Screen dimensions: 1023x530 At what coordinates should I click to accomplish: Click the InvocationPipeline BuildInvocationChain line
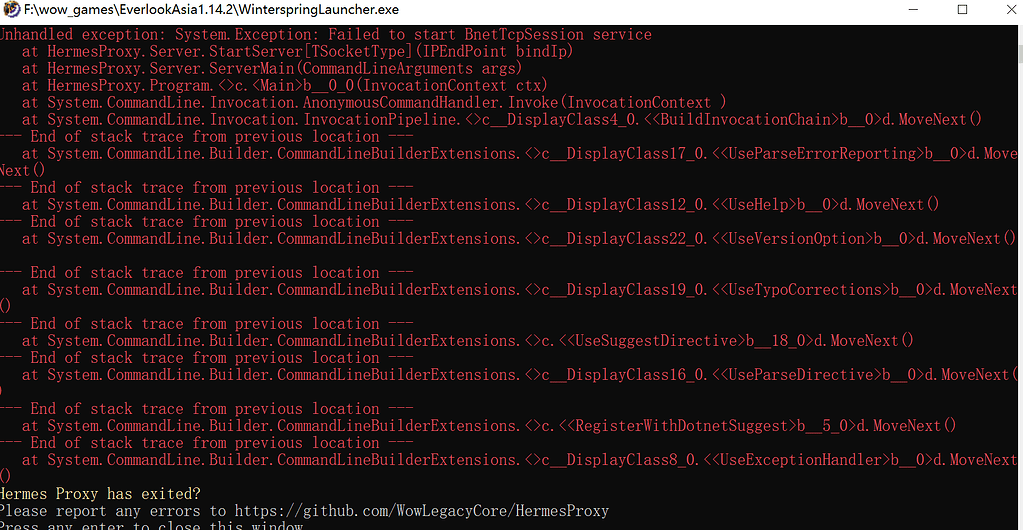[502, 120]
